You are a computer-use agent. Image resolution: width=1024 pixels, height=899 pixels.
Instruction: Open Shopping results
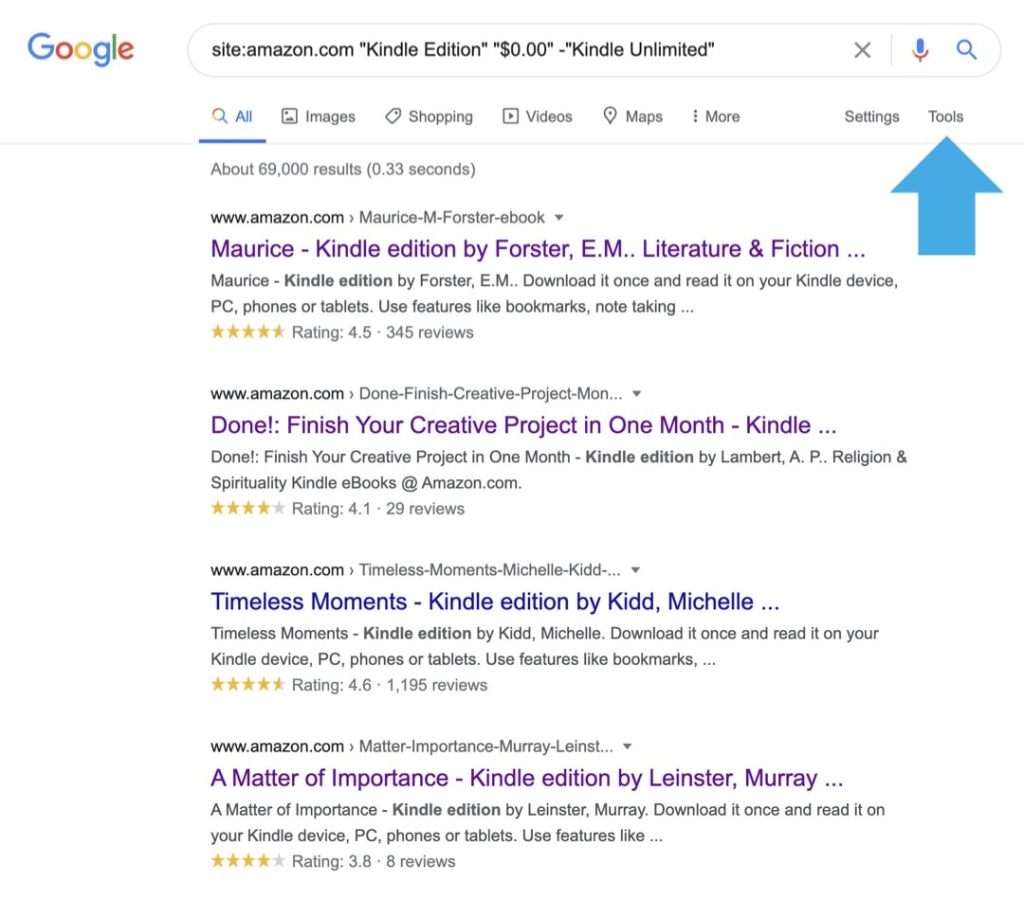[x=428, y=116]
